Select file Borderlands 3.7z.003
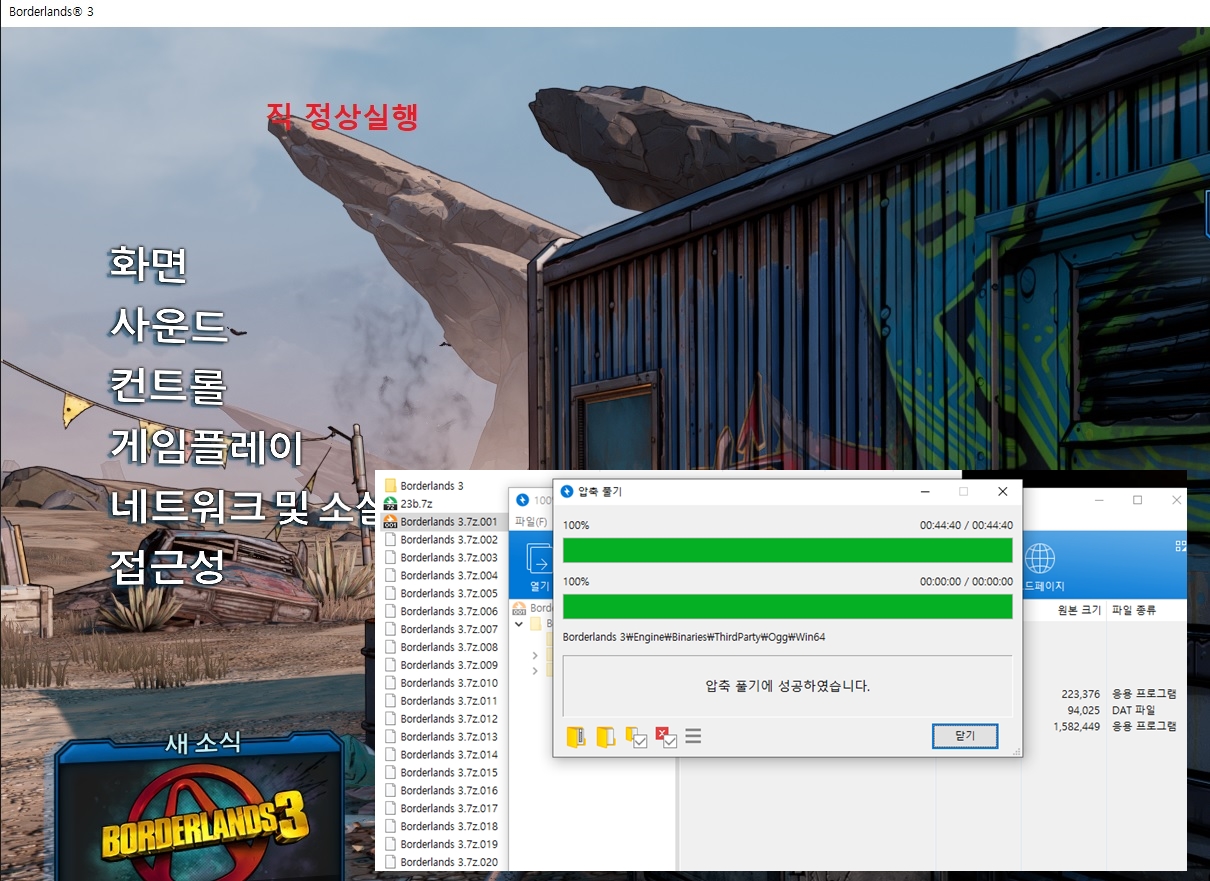Screen dimensions: 1210x881 [449, 558]
